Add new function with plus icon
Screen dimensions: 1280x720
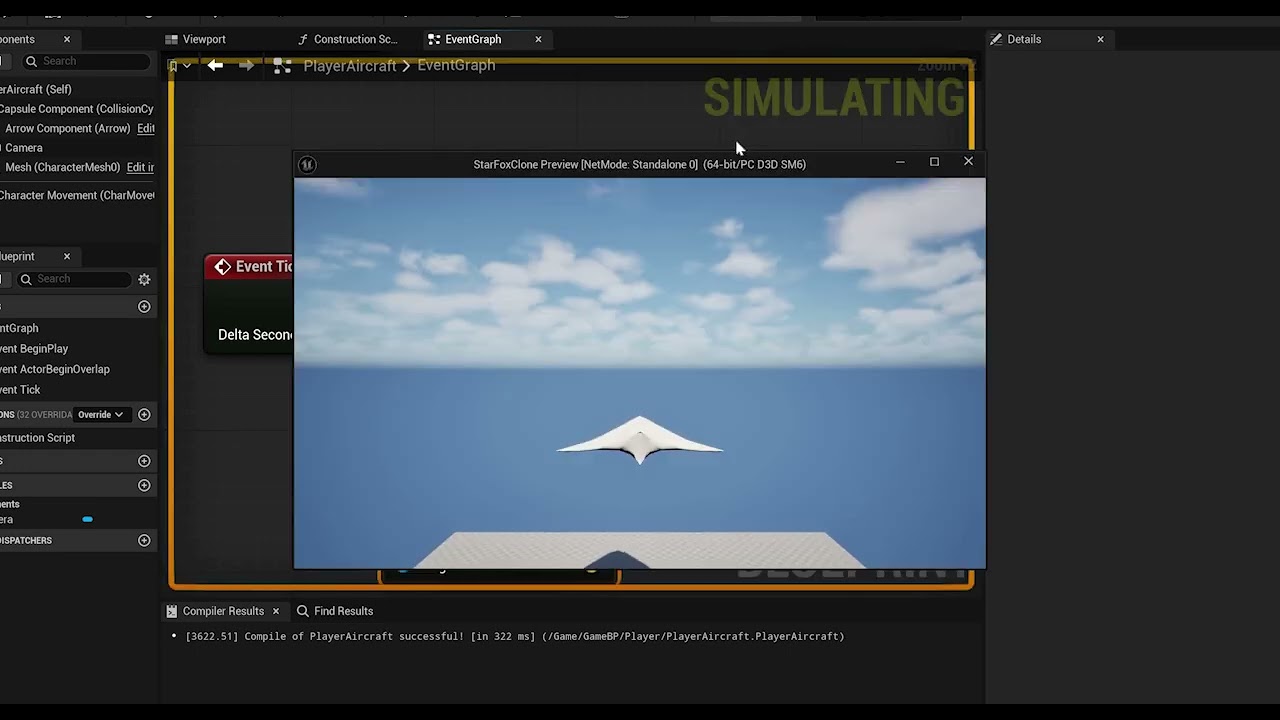144,414
